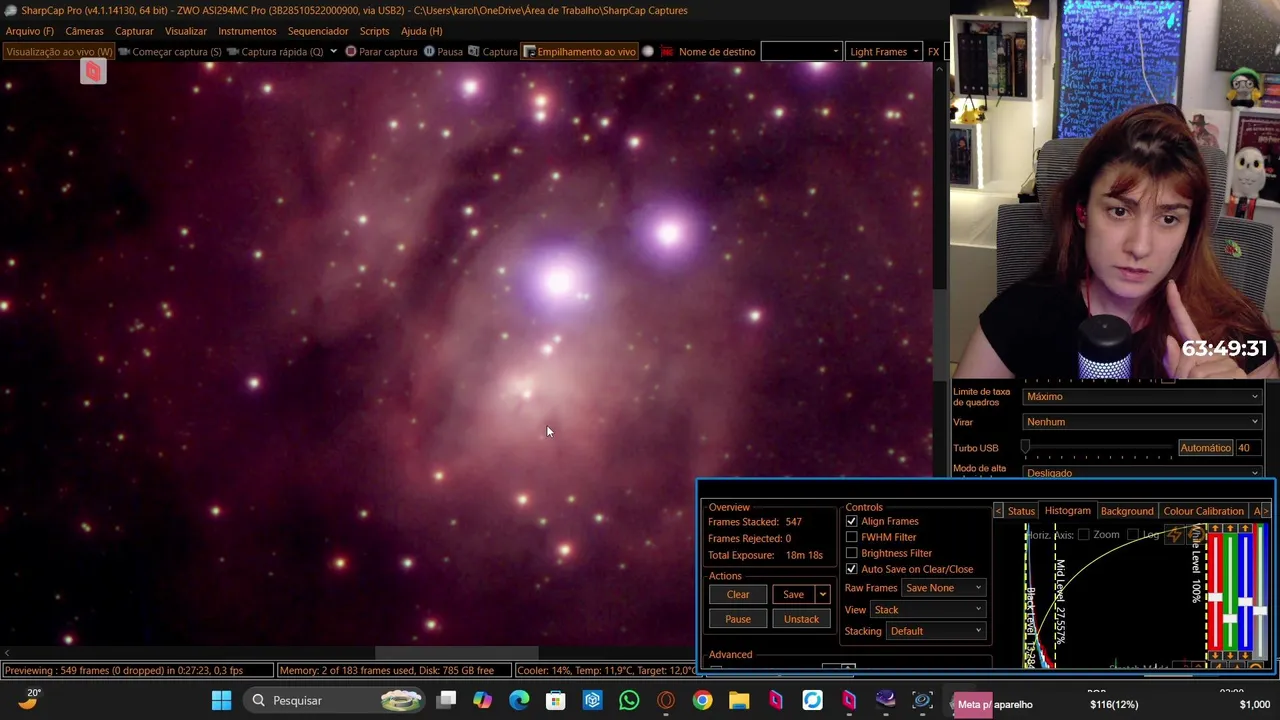Open the Copilot taskbar icon
This screenshot has height=720, width=1280.
[482, 700]
